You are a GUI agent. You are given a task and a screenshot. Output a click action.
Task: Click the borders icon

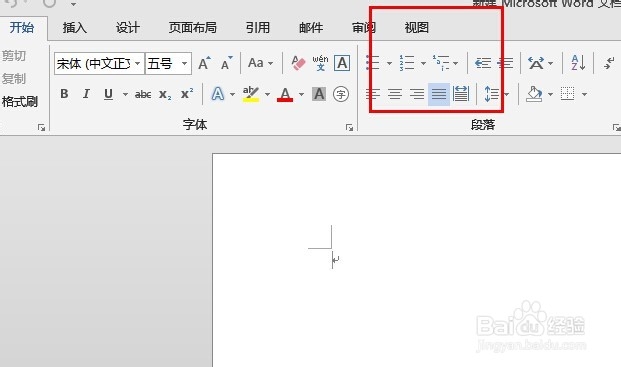pos(567,94)
